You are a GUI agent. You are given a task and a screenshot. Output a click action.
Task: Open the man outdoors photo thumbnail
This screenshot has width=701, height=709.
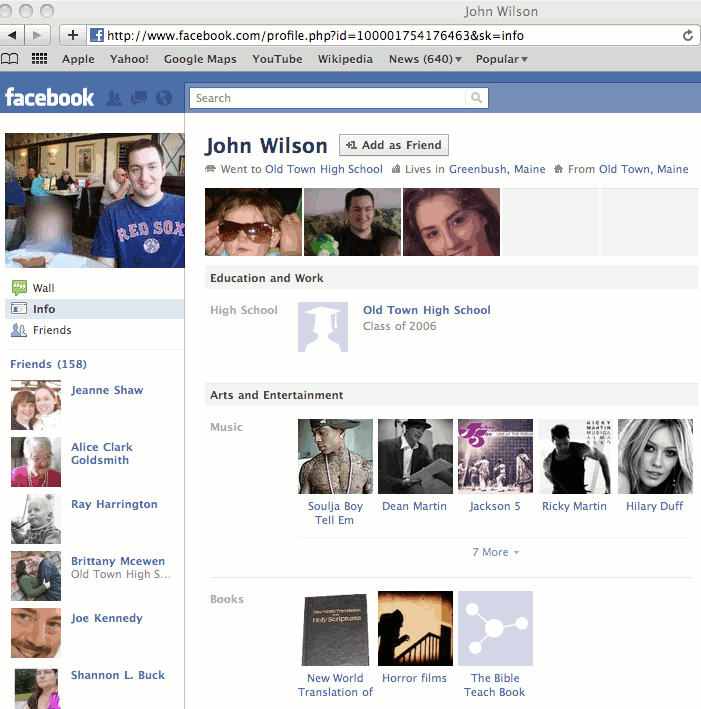pyautogui.click(x=352, y=222)
